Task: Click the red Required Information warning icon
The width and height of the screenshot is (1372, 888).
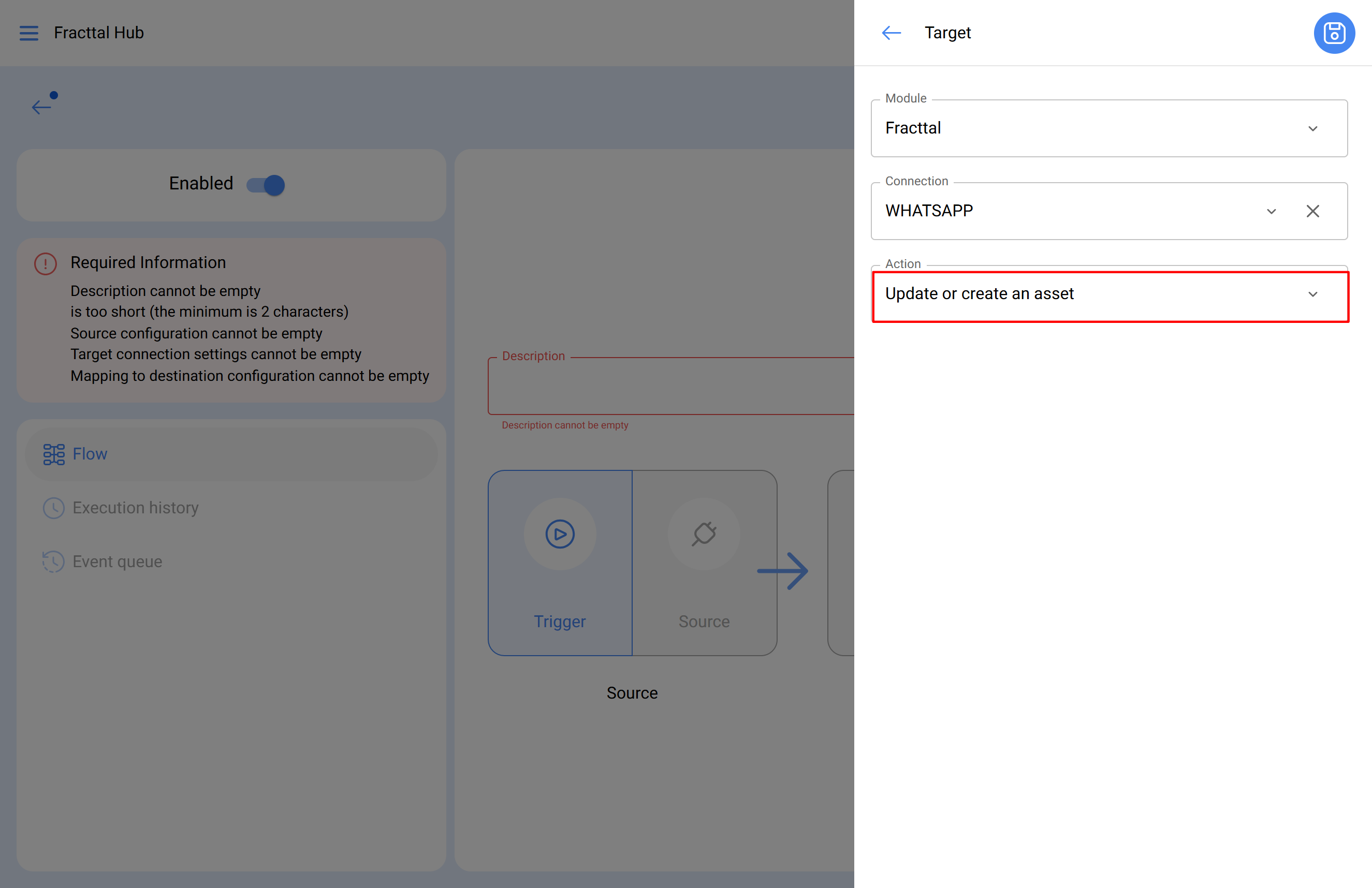Action: [46, 263]
